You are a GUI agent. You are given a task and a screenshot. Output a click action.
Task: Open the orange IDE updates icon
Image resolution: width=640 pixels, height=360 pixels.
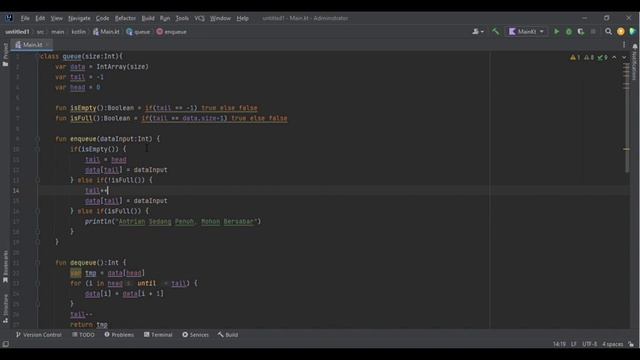[x=621, y=31]
